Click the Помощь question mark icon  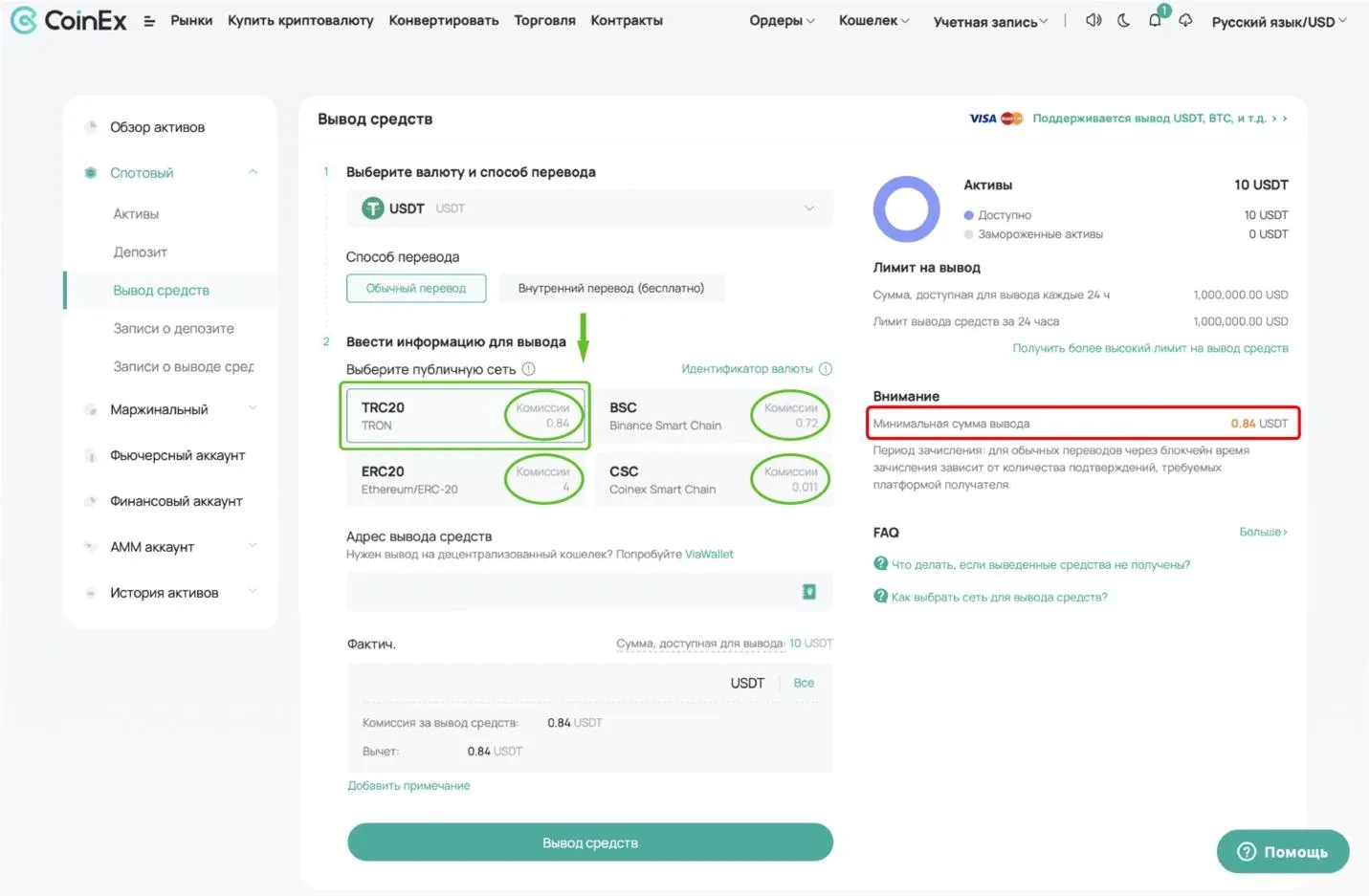[x=1247, y=852]
